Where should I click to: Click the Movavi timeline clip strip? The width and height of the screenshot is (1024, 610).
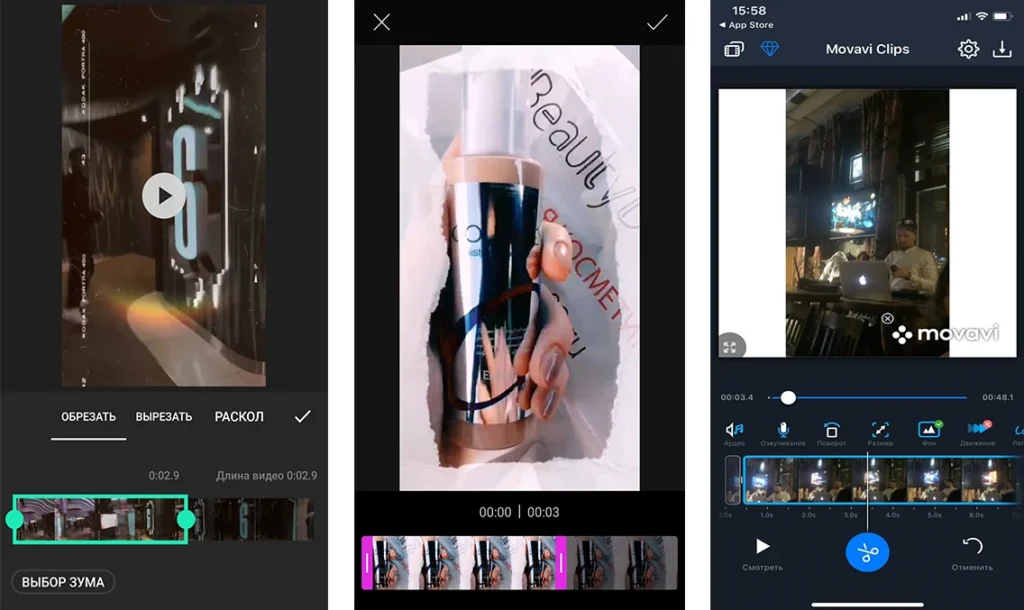[883, 480]
